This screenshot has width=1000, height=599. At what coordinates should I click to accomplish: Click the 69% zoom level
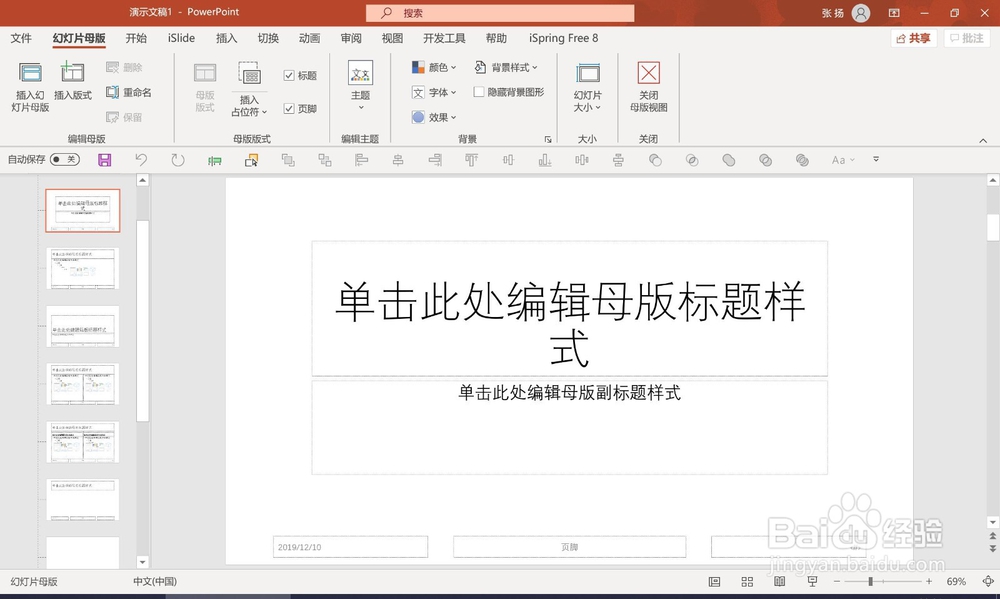(956, 582)
